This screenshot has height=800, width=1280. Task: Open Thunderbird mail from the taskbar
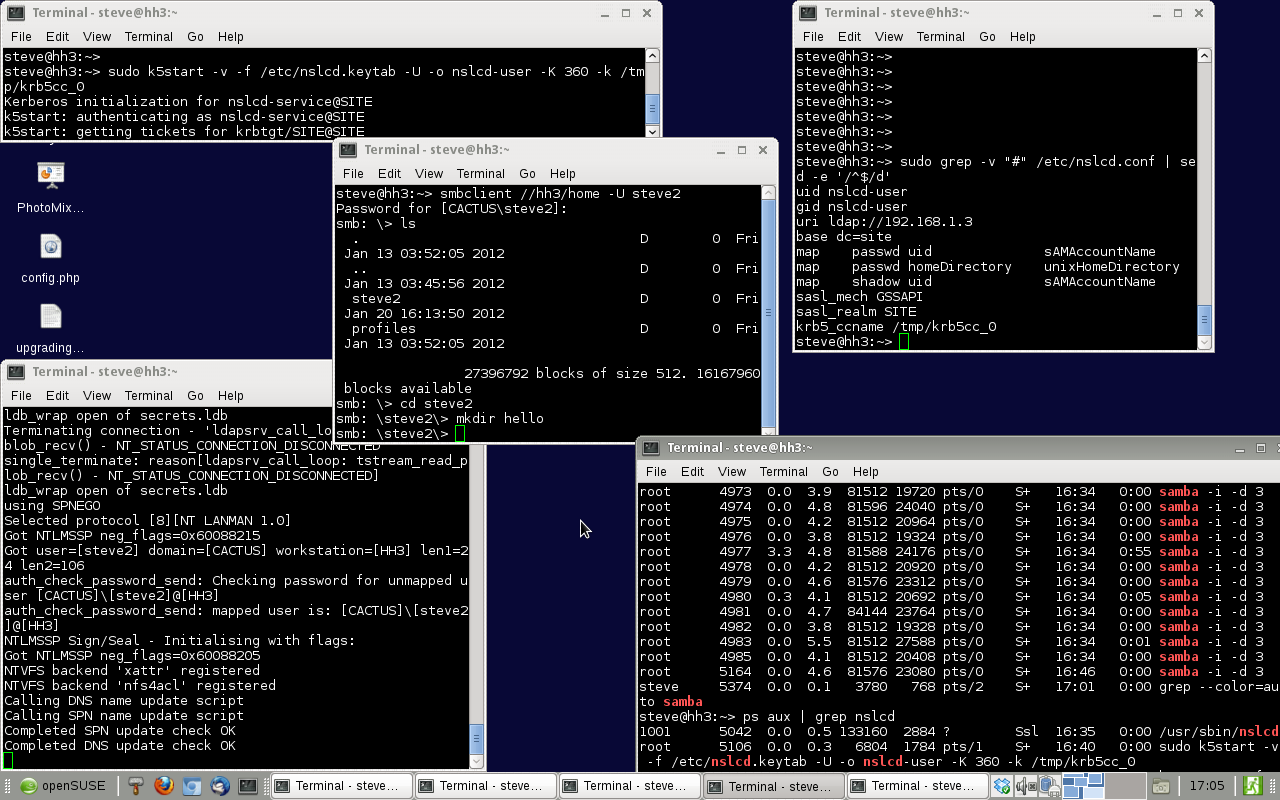click(219, 786)
